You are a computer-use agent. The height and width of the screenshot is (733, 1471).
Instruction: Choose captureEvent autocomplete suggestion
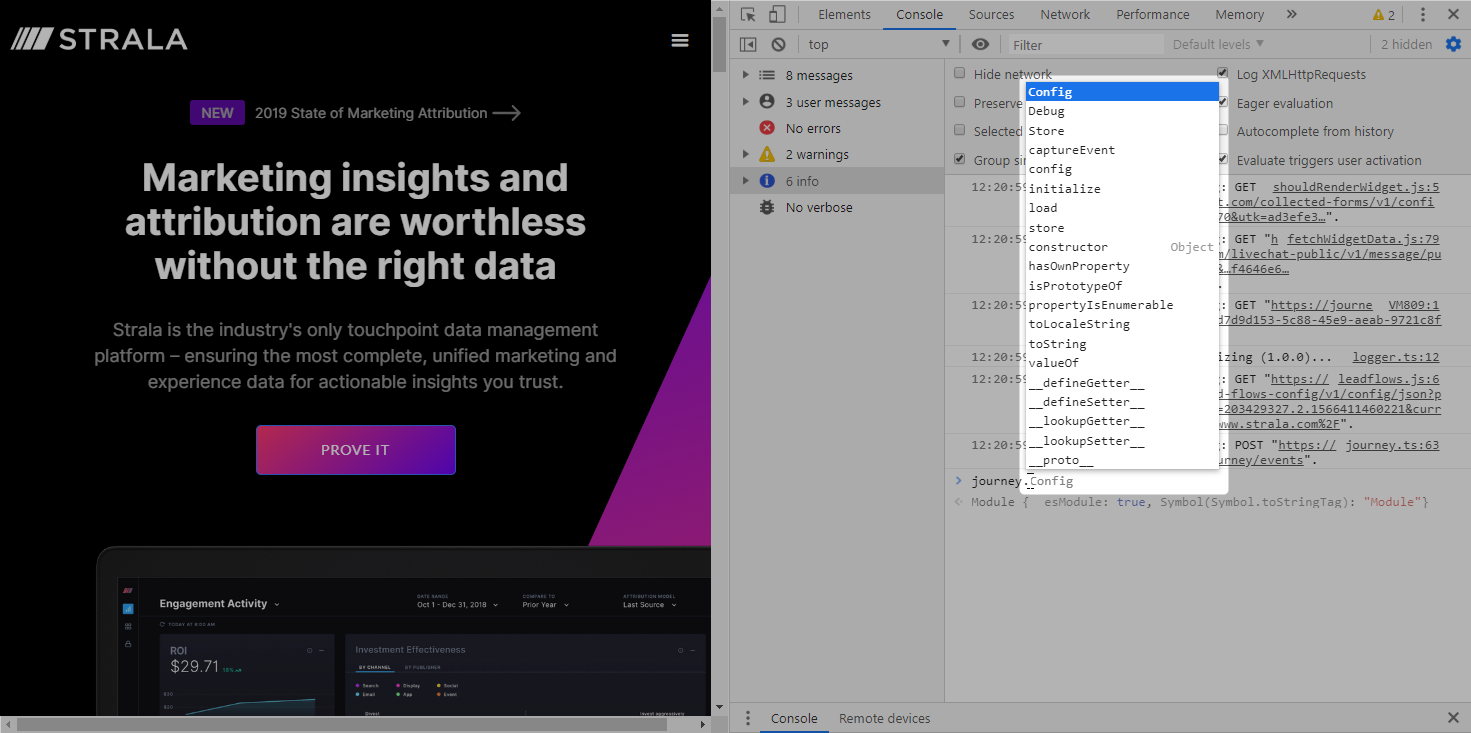click(x=1122, y=150)
